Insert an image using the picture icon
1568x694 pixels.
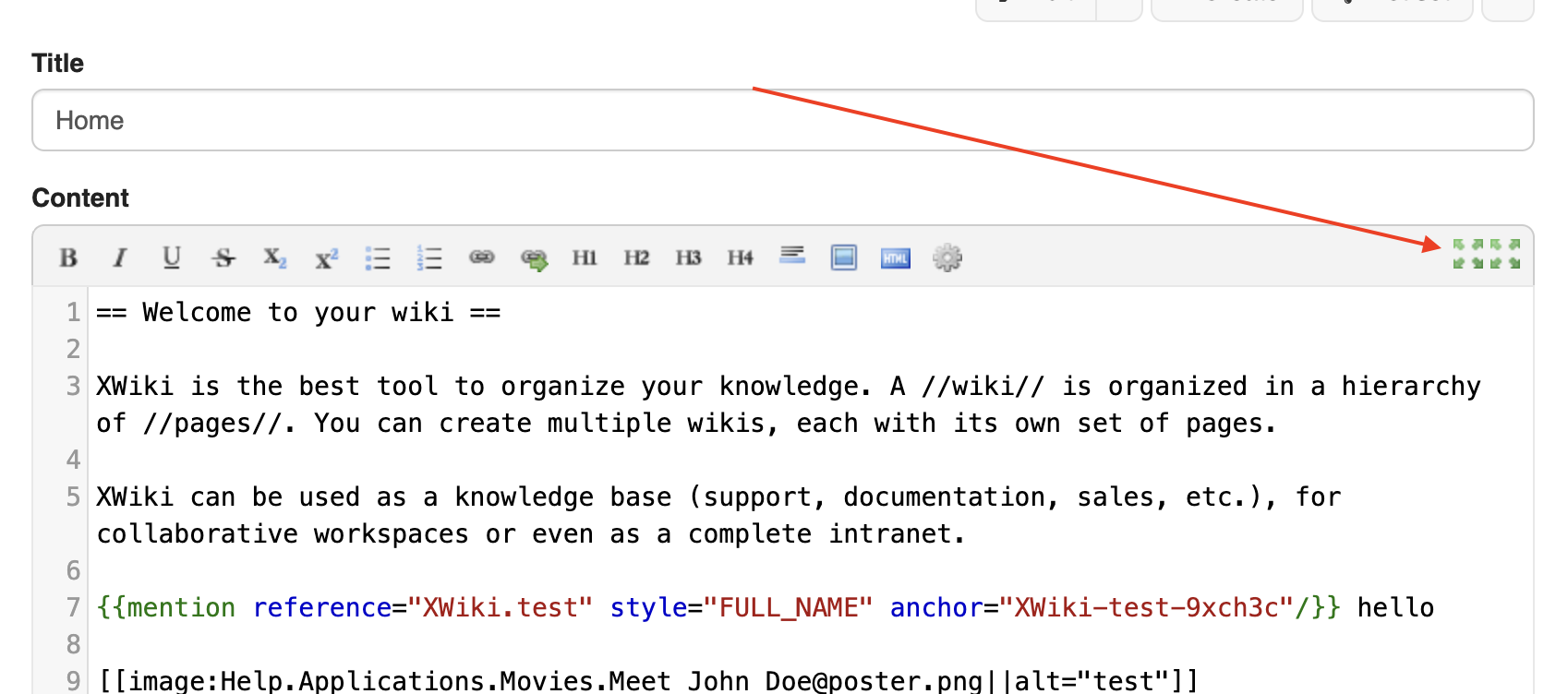[x=844, y=257]
